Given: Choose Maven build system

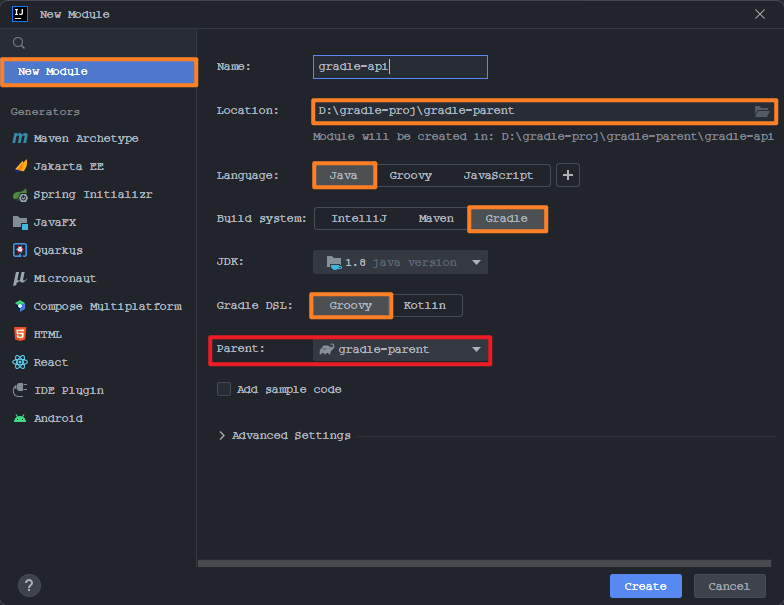Looking at the screenshot, I should coord(436,218).
